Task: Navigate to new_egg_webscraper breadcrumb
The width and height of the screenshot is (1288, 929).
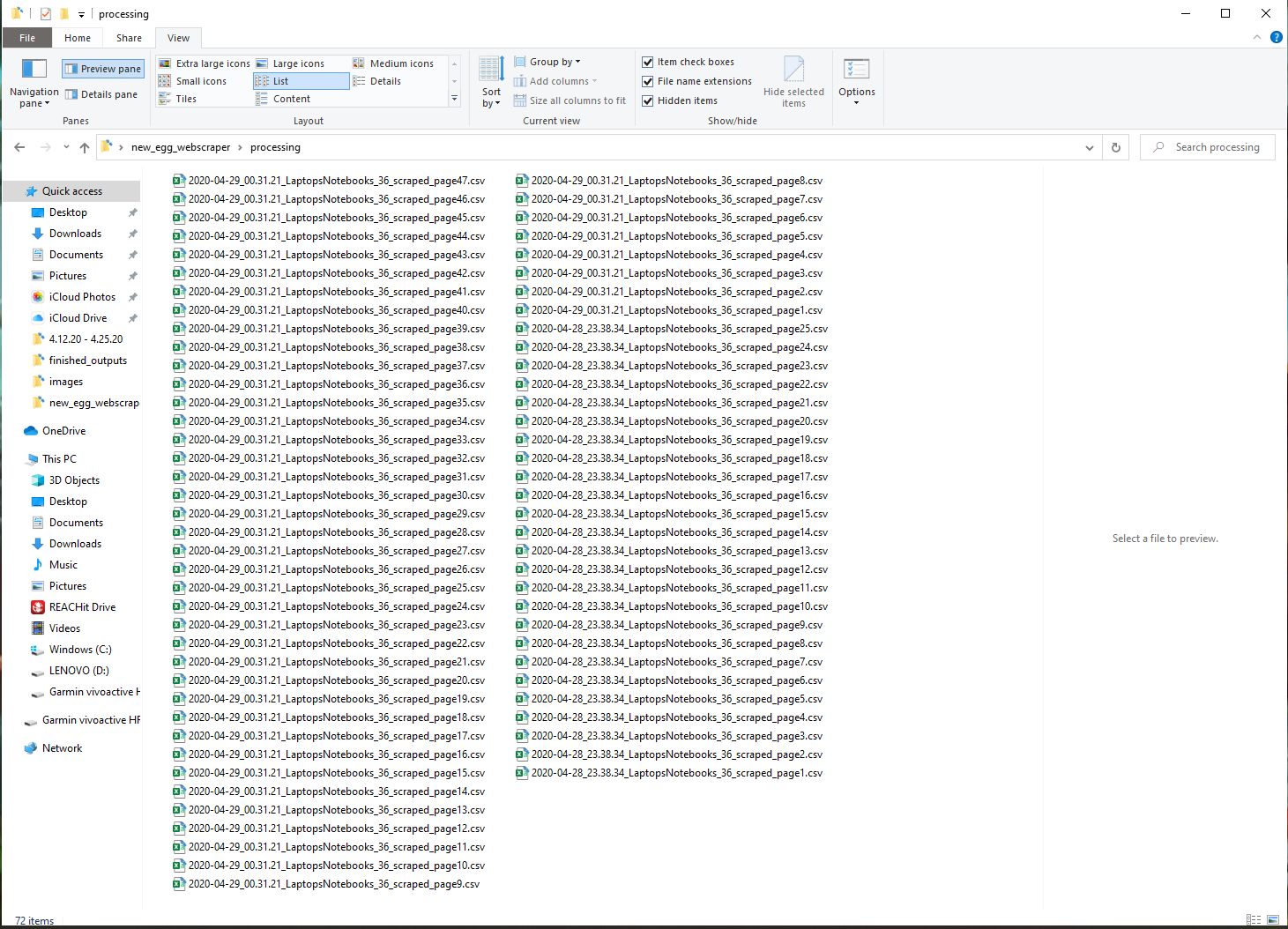Action: pyautogui.click(x=181, y=147)
